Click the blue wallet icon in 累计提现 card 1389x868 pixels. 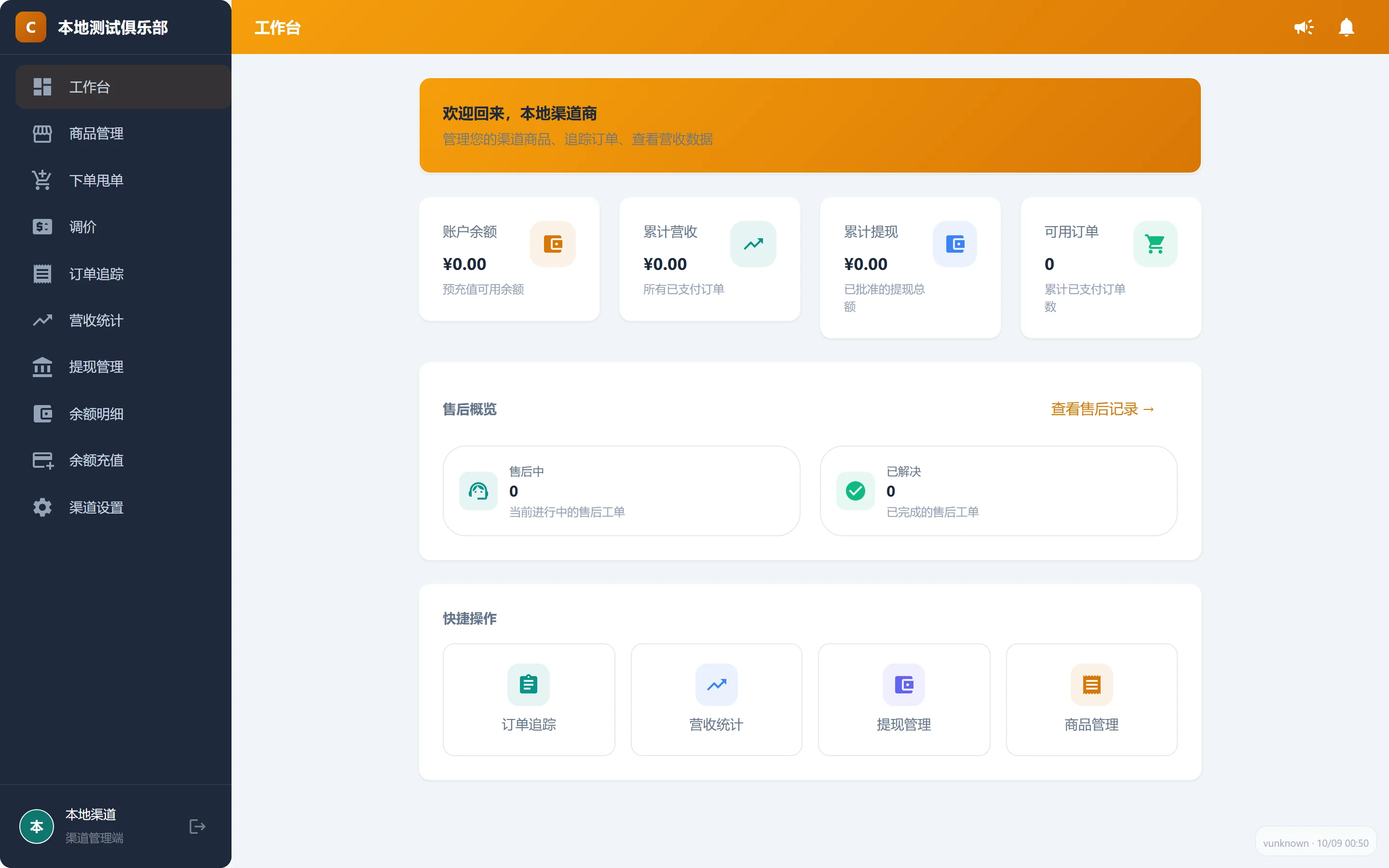point(954,244)
